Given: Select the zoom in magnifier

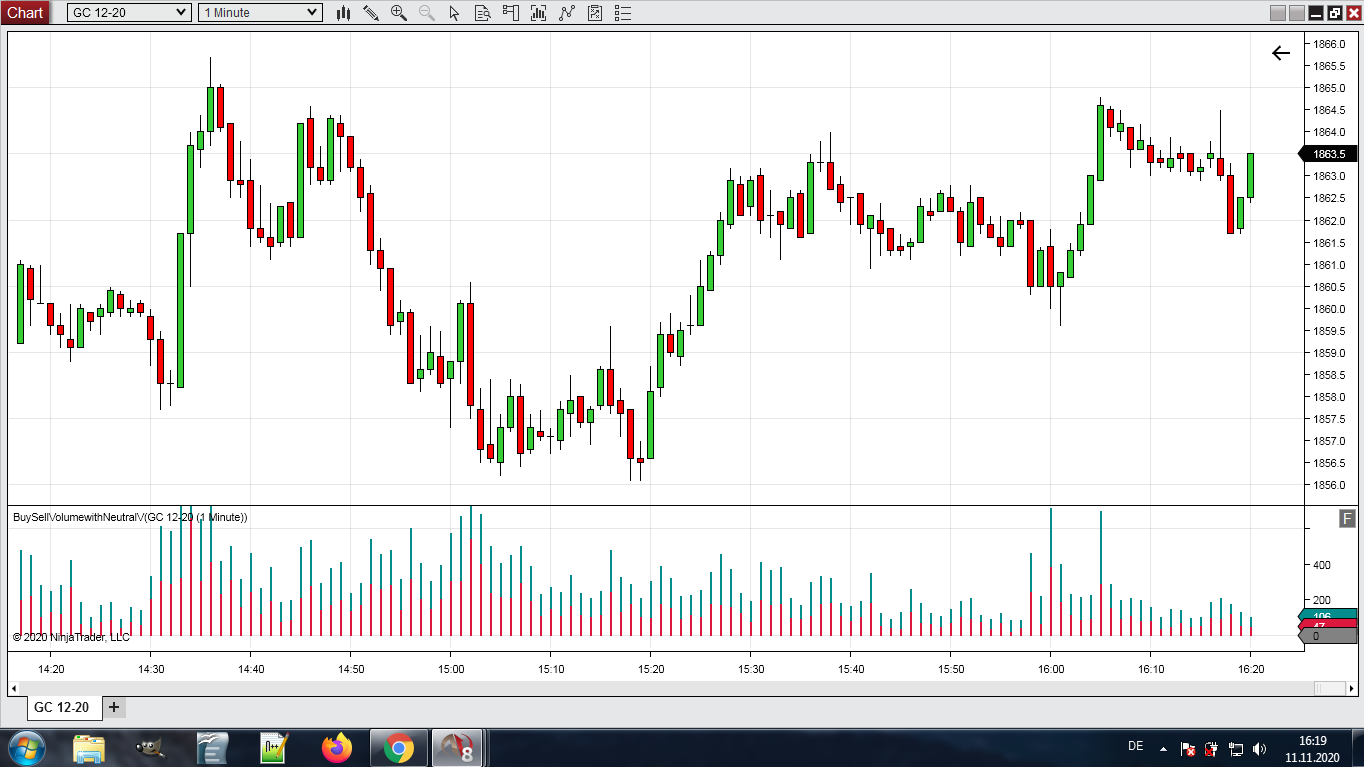Looking at the screenshot, I should click(399, 13).
